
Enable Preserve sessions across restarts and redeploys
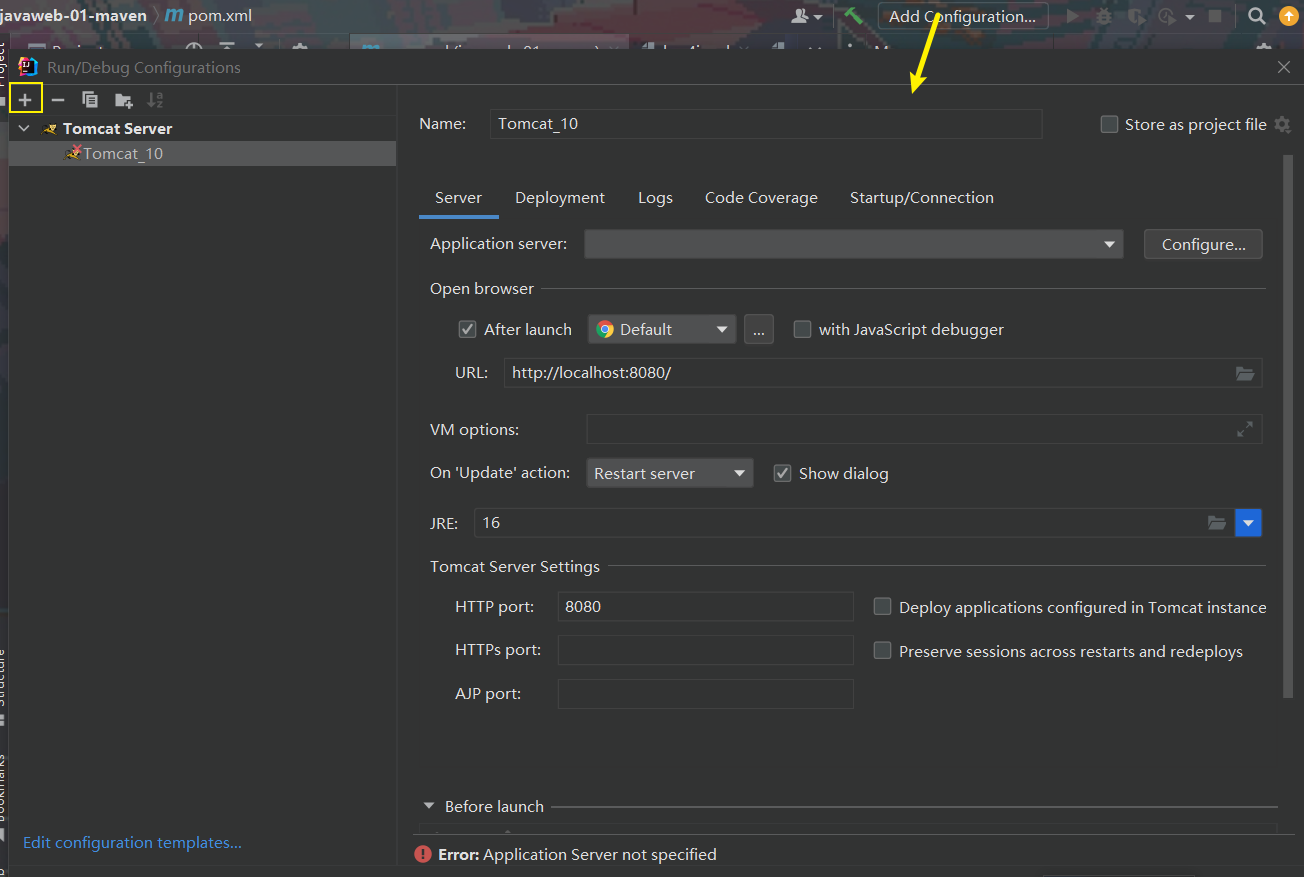tap(882, 651)
